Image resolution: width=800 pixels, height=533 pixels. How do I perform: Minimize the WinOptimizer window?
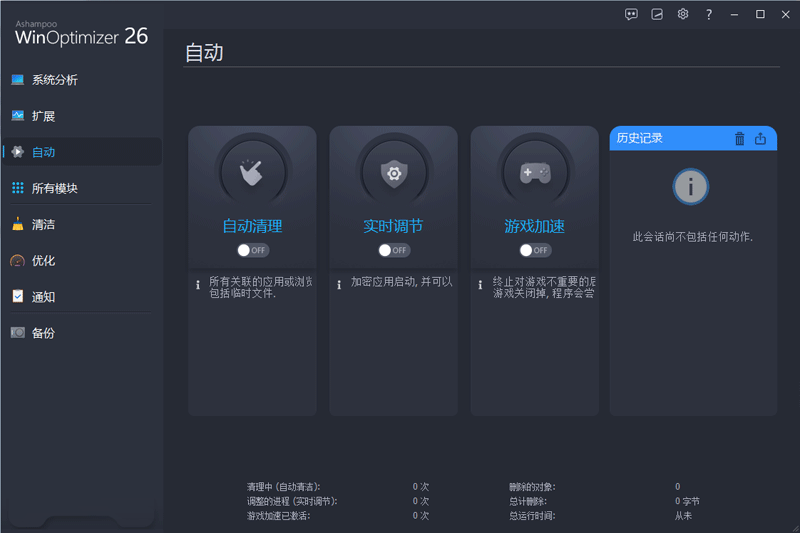(x=734, y=14)
